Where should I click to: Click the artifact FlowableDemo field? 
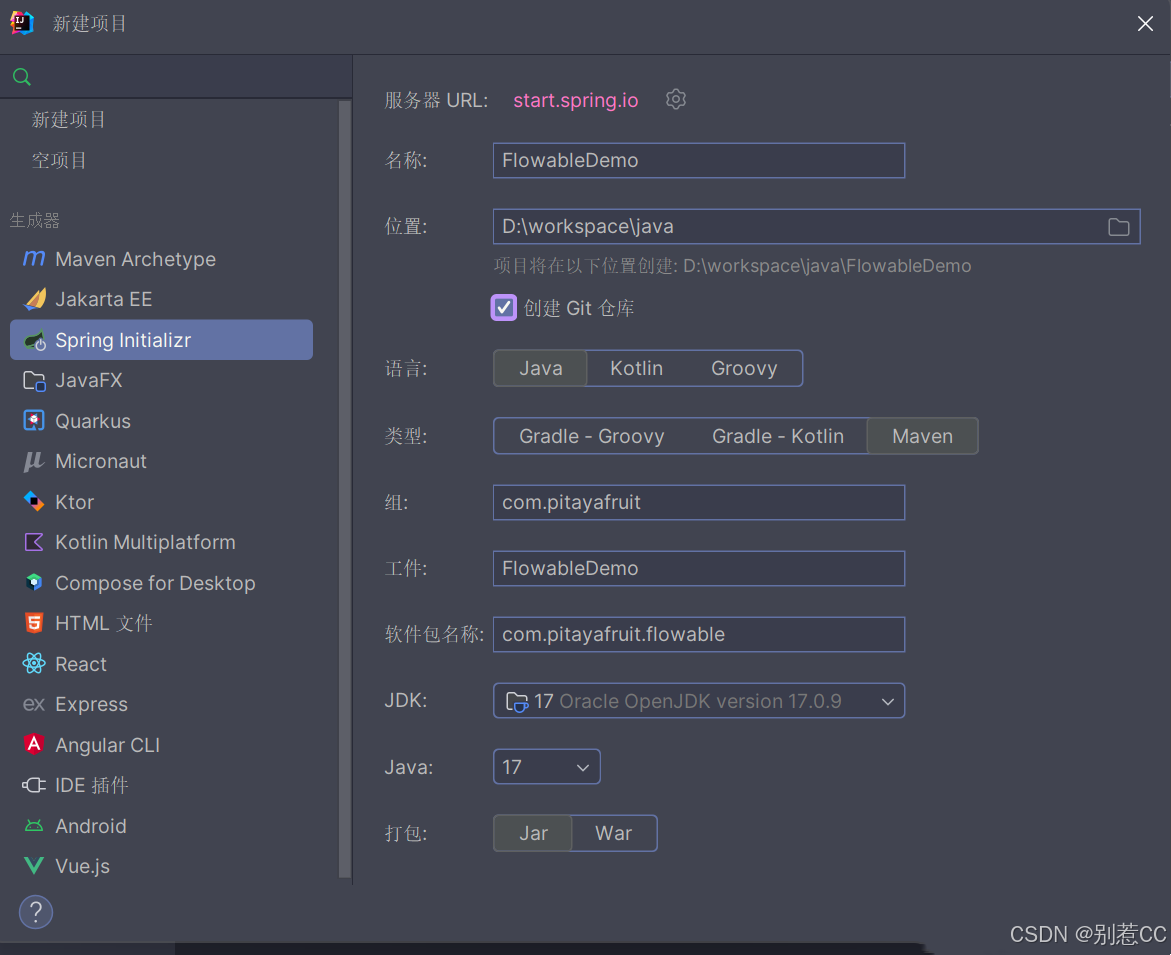[699, 568]
